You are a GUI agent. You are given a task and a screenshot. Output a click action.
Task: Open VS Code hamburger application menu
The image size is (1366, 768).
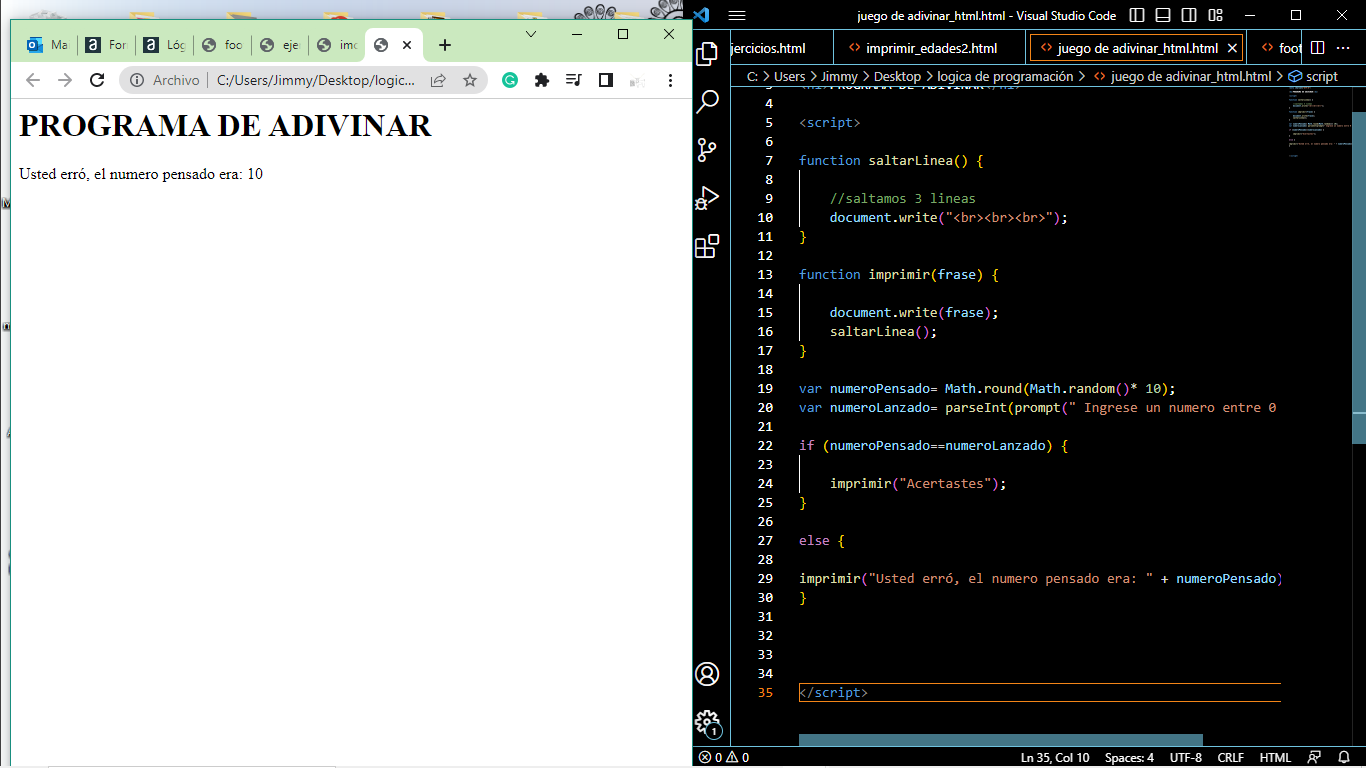737,15
